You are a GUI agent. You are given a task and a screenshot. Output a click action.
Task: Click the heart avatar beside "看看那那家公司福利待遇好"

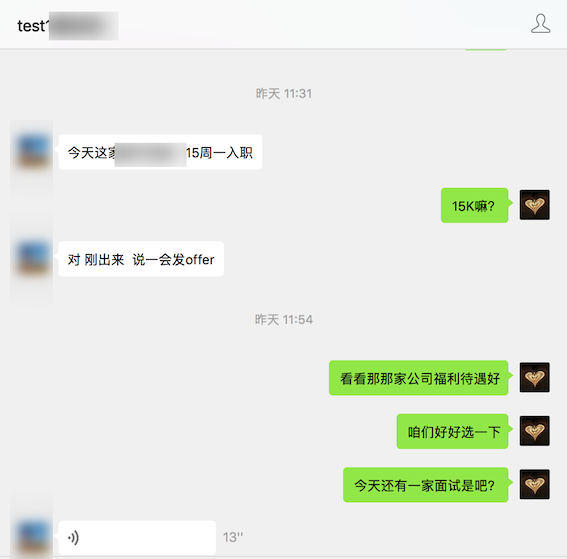point(534,377)
